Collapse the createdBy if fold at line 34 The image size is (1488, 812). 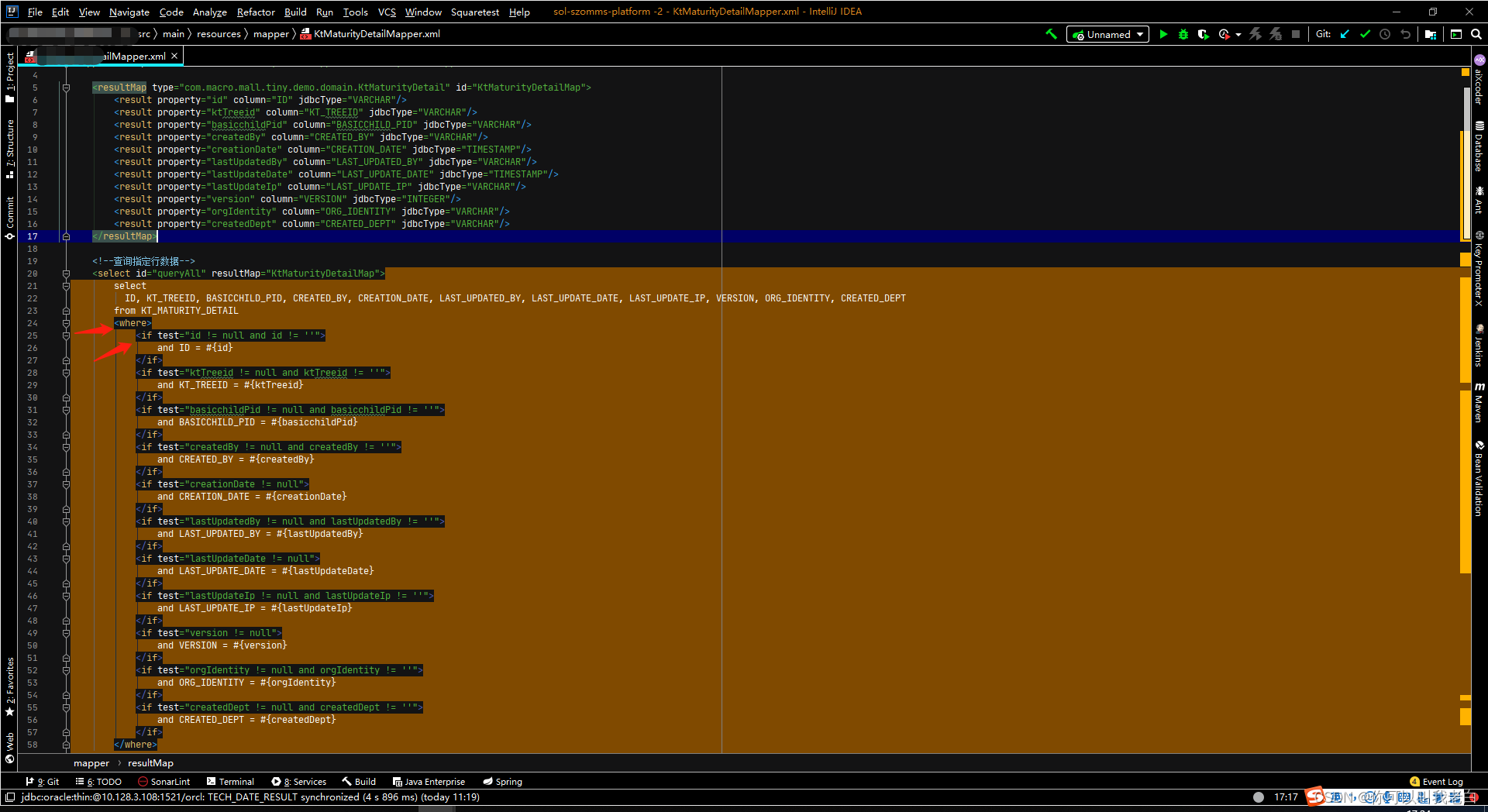pos(66,447)
